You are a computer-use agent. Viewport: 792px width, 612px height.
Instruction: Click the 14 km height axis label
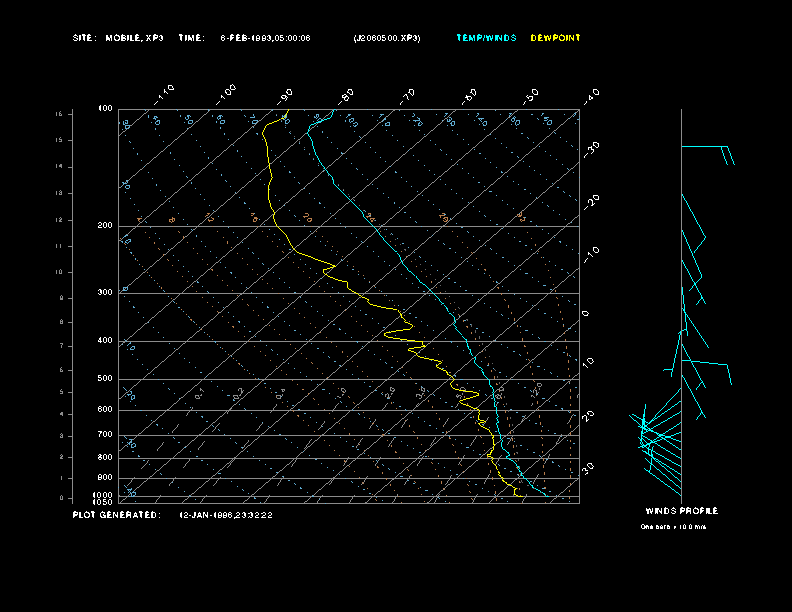(x=59, y=167)
